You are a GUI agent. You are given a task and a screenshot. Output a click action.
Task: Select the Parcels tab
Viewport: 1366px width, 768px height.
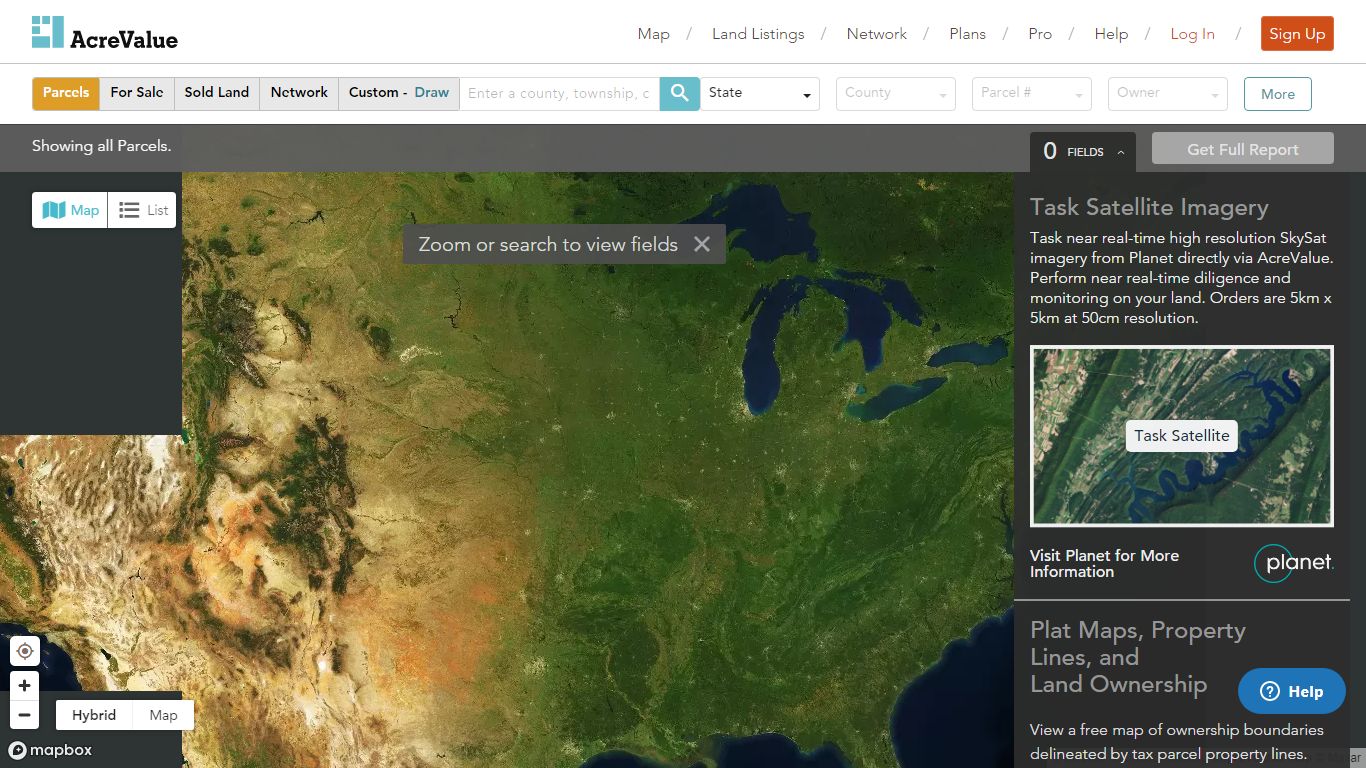(66, 93)
